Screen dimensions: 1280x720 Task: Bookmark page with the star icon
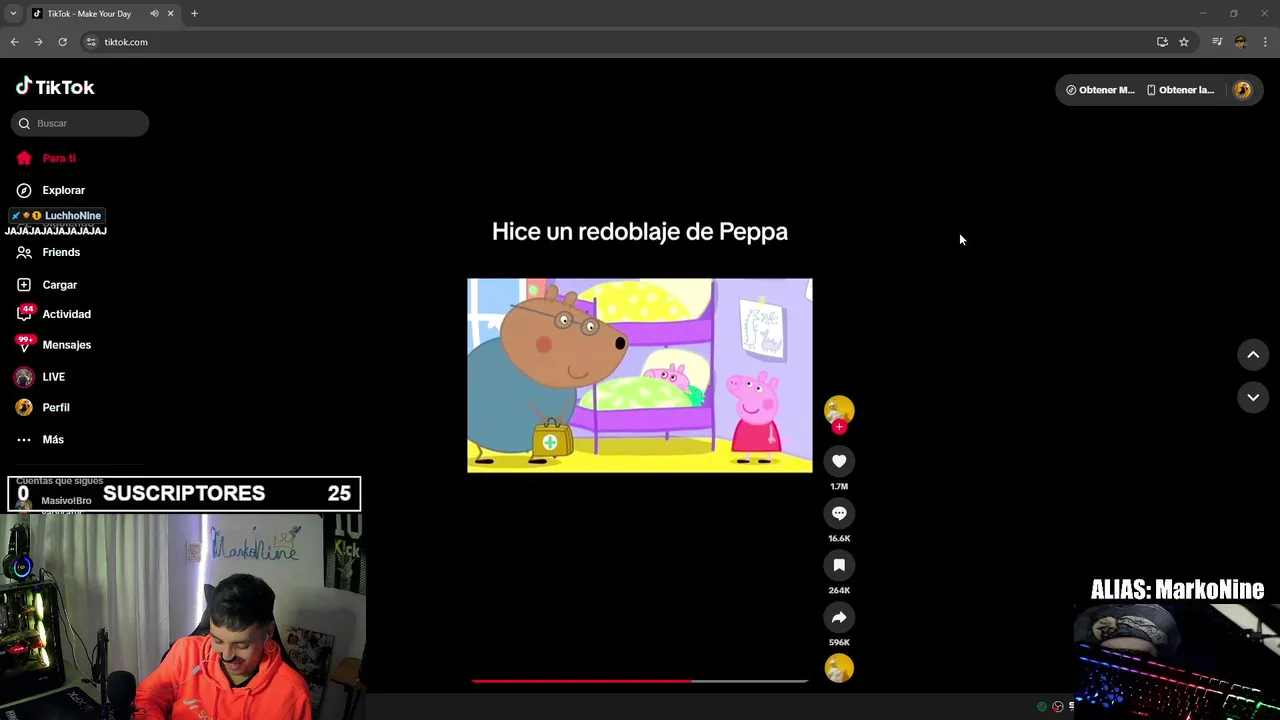pos(1184,42)
